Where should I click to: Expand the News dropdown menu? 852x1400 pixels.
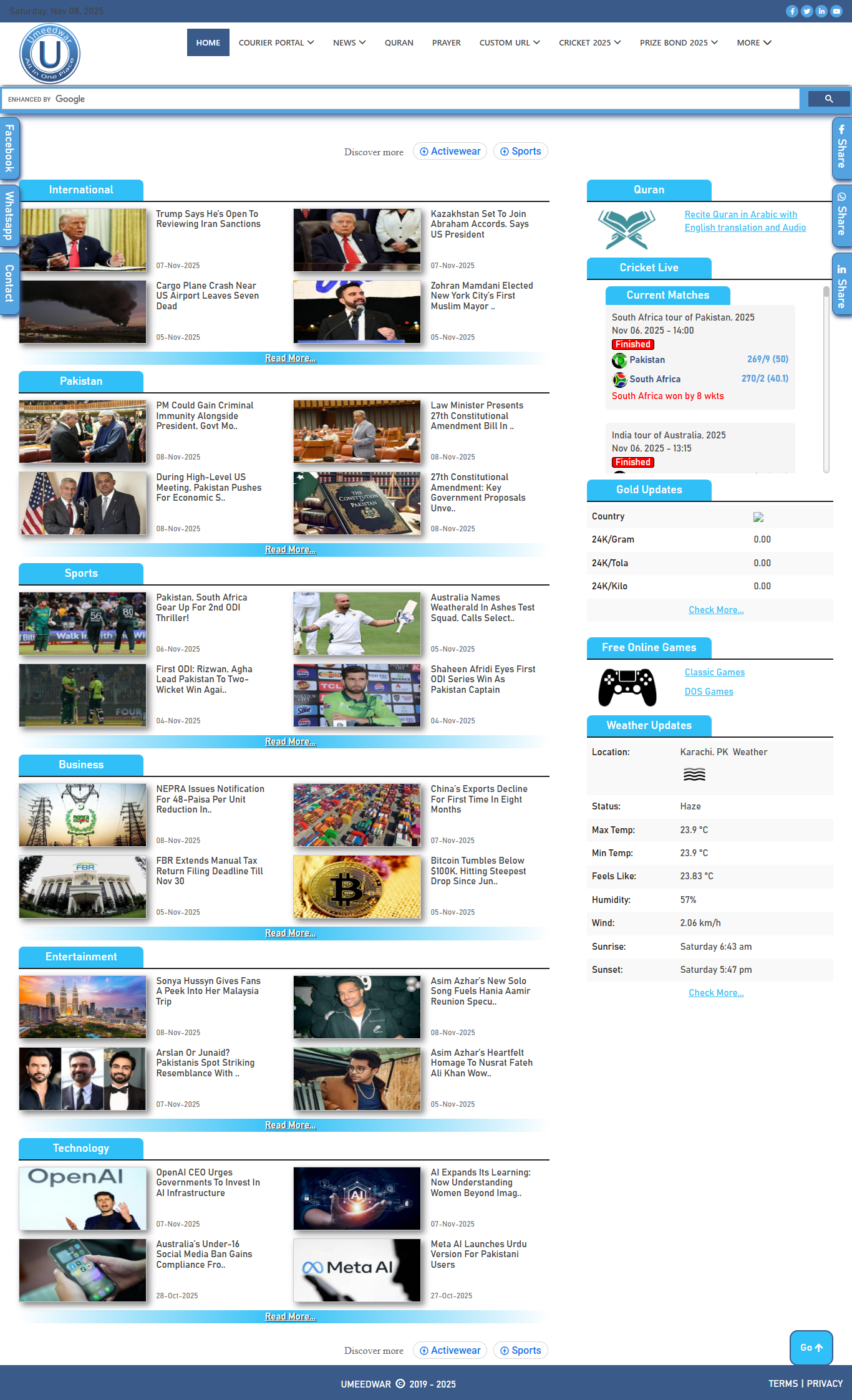(349, 42)
